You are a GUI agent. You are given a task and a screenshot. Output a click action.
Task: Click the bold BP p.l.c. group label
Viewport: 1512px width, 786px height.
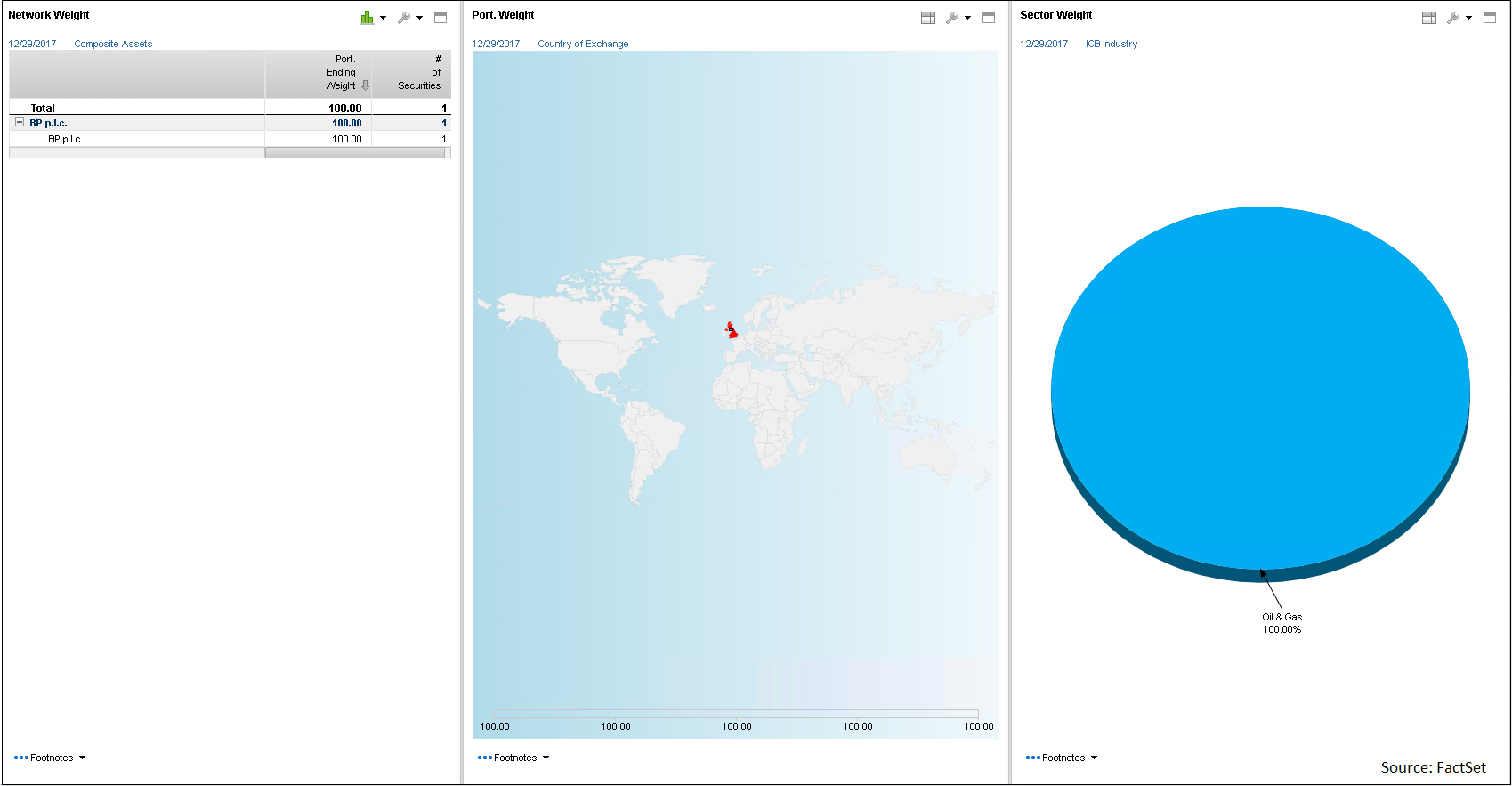point(48,123)
